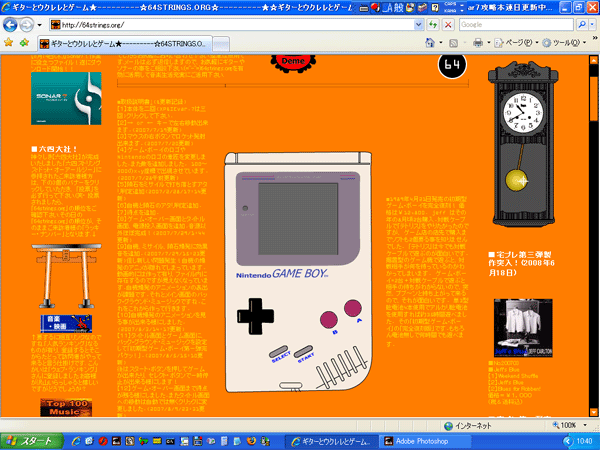This screenshot has height=450, width=600.
Task: Open the IME Pad icon
Action: point(410,8)
